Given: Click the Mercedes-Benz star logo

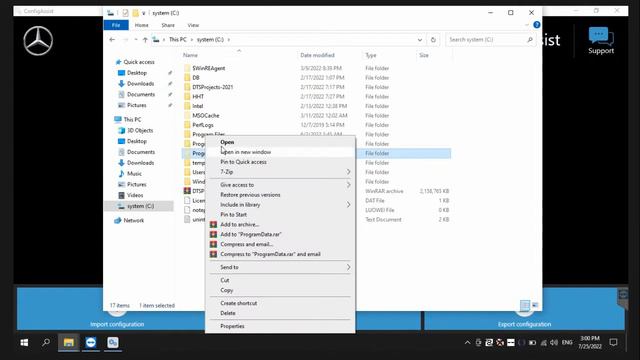Looking at the screenshot, I should [38, 41].
